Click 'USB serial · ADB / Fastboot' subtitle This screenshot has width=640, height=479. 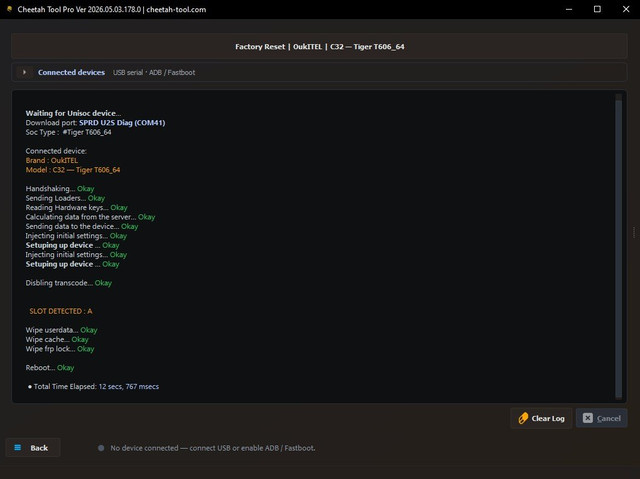pos(154,72)
